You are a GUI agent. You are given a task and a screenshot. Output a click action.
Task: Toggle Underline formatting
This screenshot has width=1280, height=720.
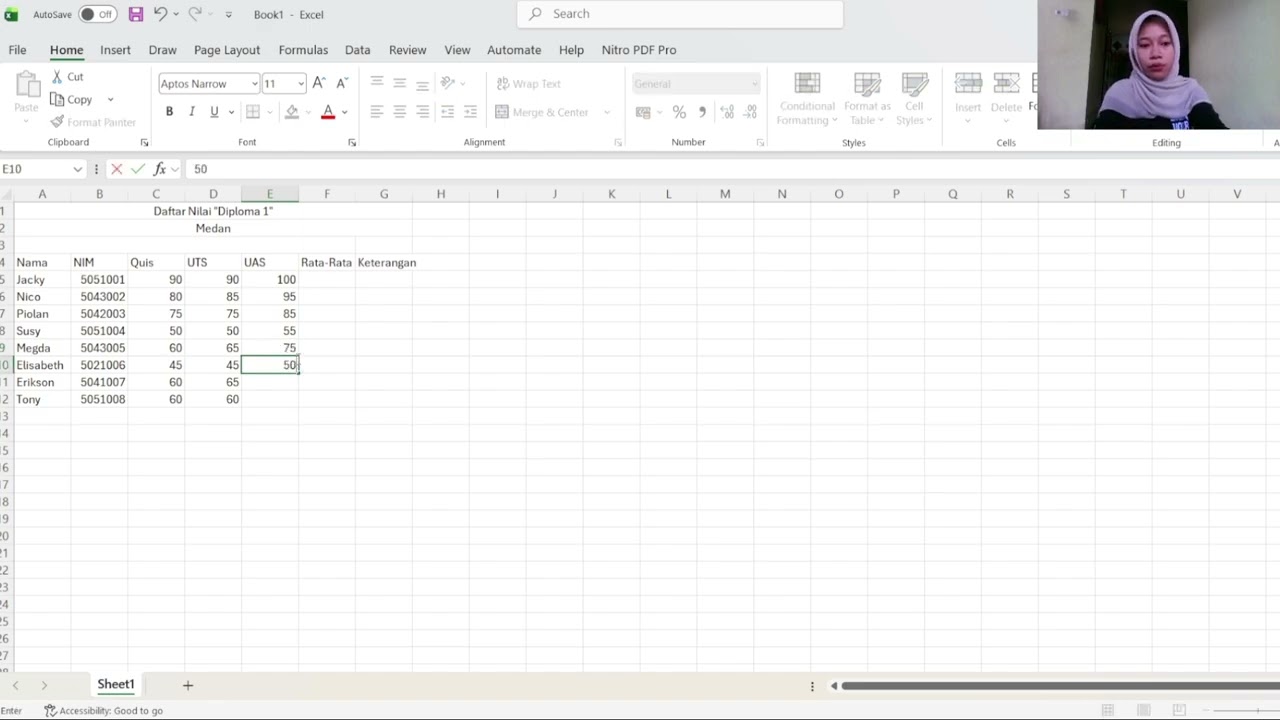coord(213,112)
